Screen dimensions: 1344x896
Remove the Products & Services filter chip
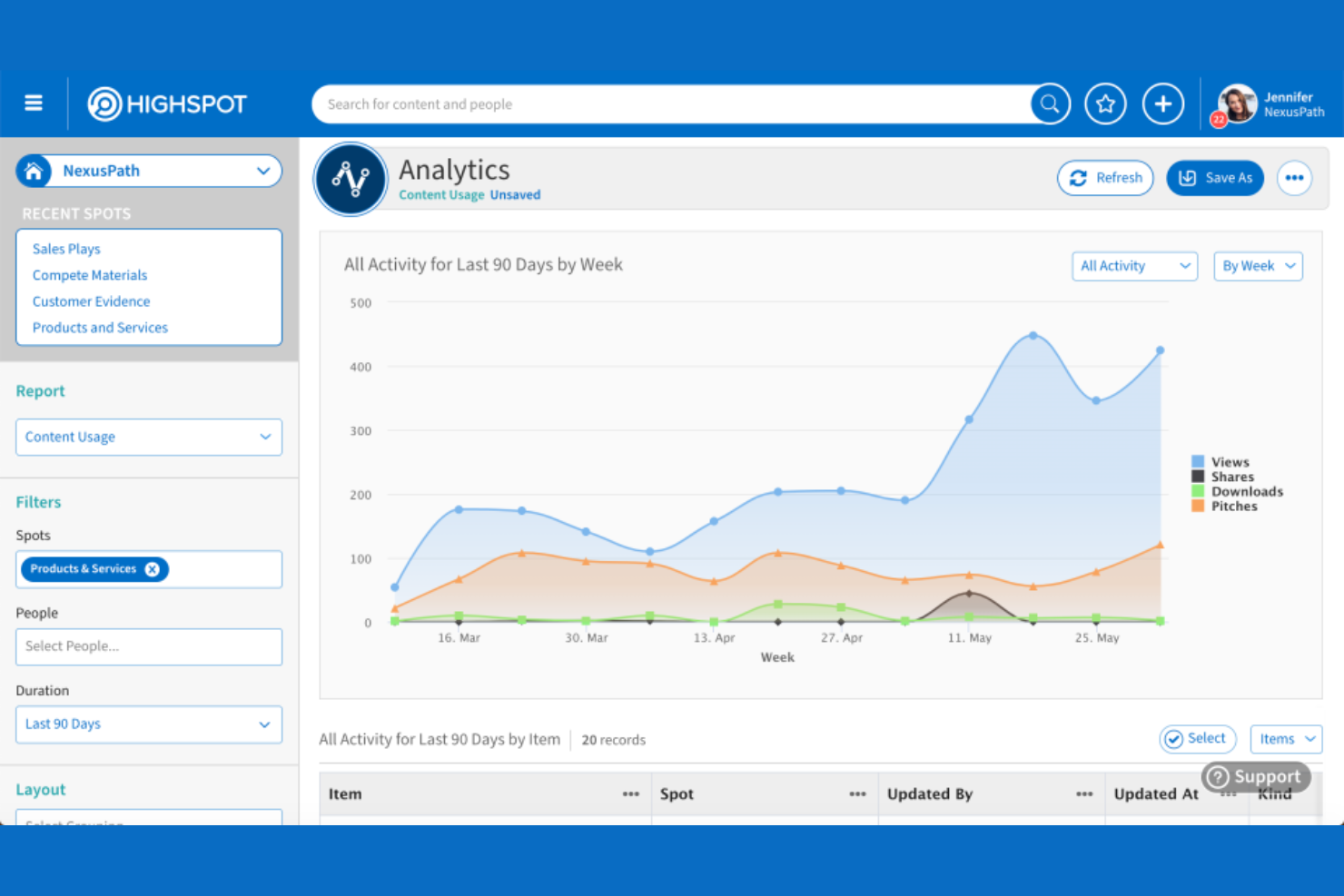point(152,569)
